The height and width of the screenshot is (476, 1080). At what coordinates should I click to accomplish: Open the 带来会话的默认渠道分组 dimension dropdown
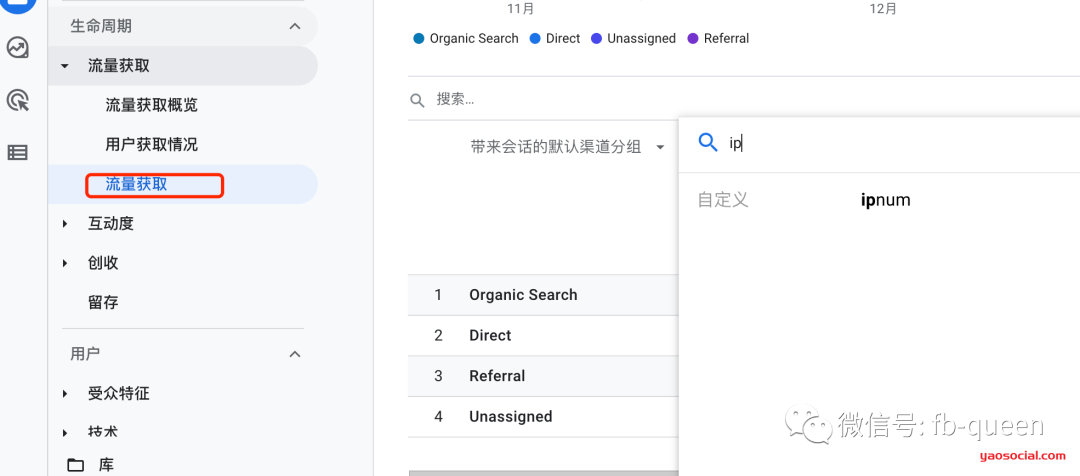[568, 147]
